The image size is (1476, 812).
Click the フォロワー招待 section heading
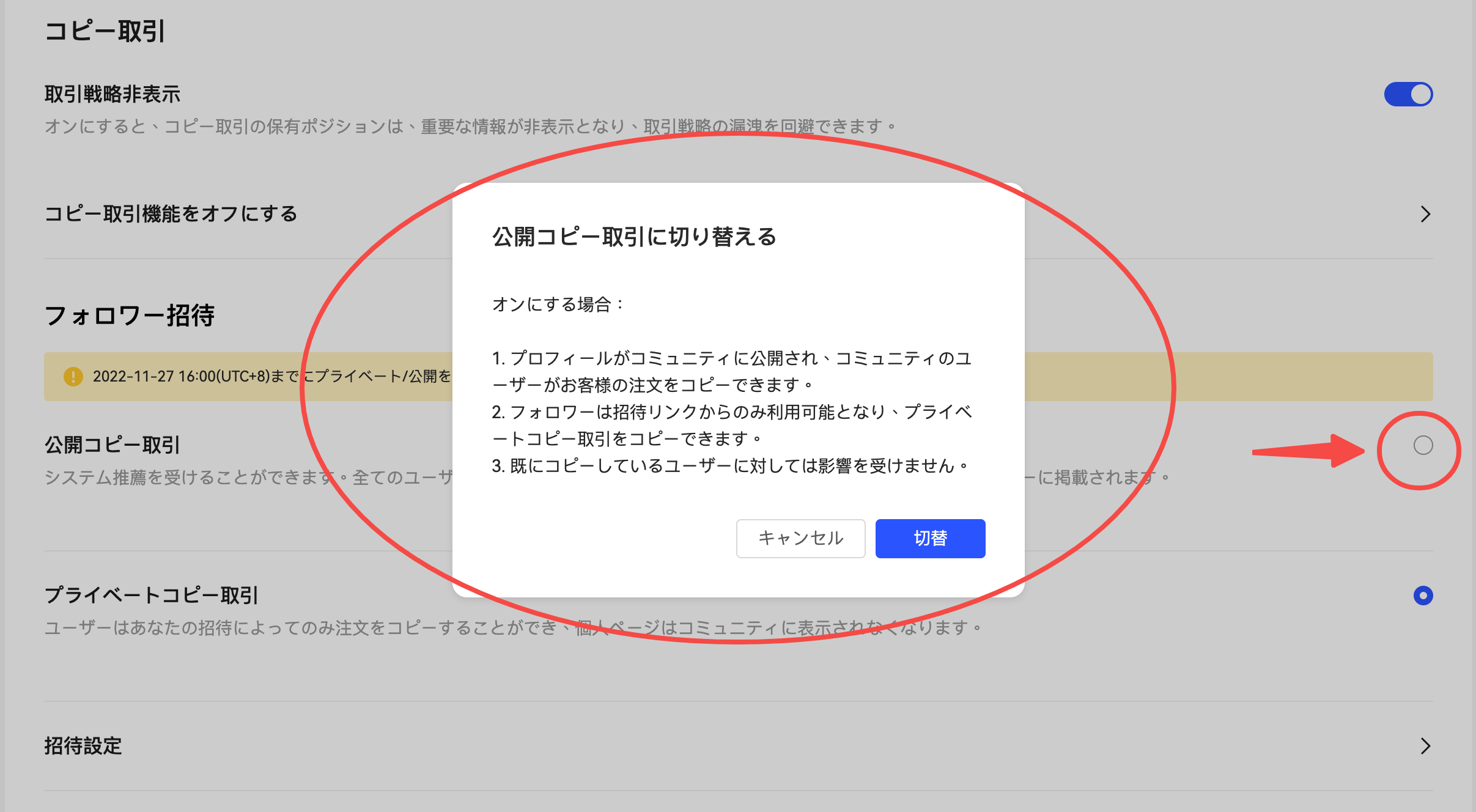point(129,316)
